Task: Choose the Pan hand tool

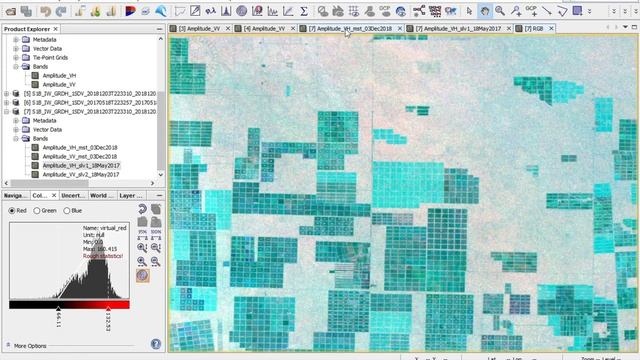Action: (x=484, y=11)
